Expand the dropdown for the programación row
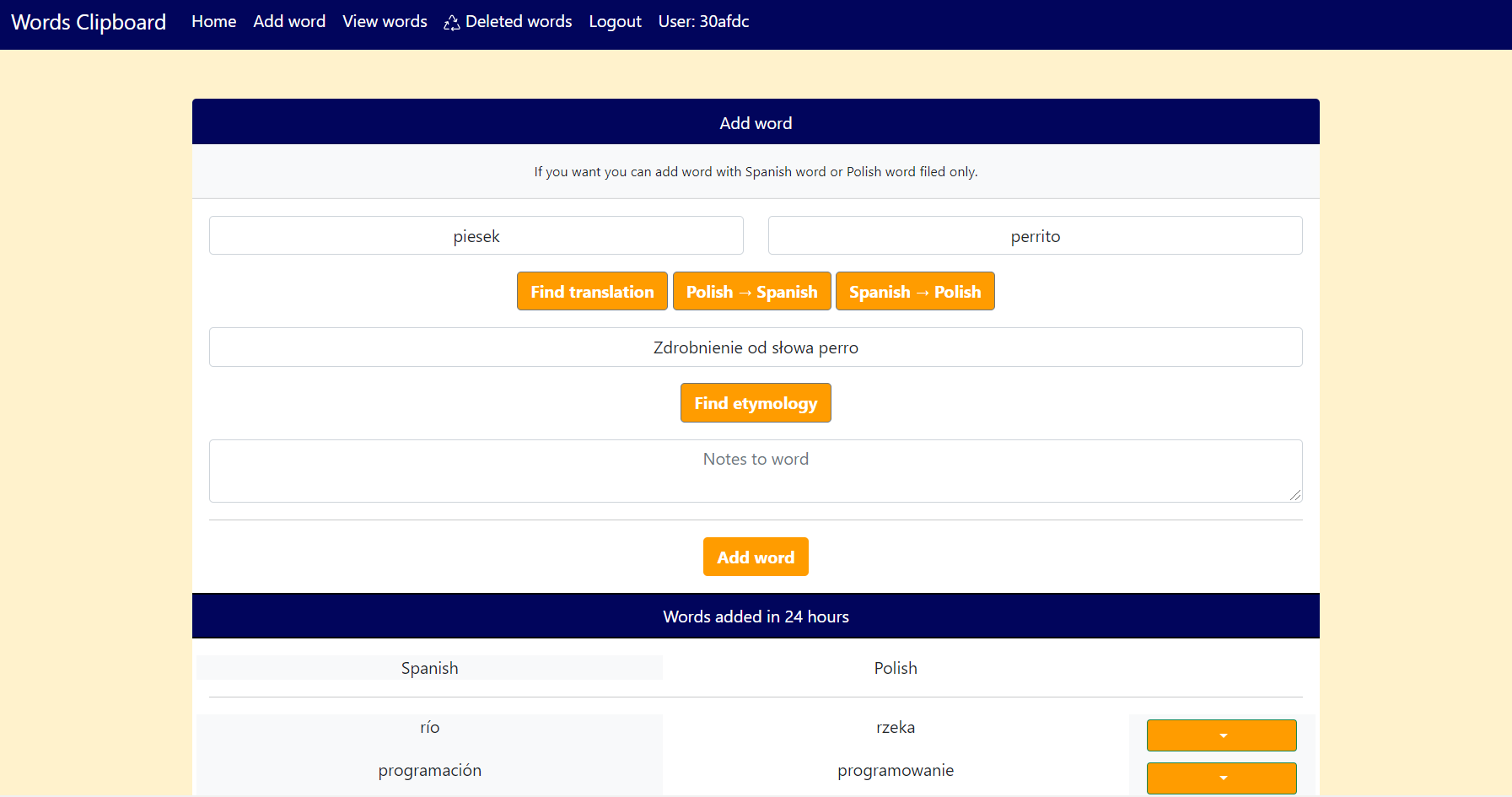Viewport: 1512px width, 797px height. coord(1222,778)
